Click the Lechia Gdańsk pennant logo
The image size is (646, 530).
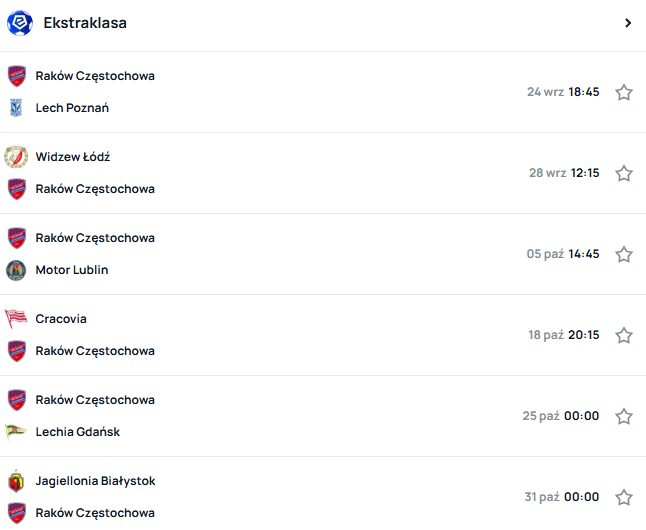click(16, 432)
